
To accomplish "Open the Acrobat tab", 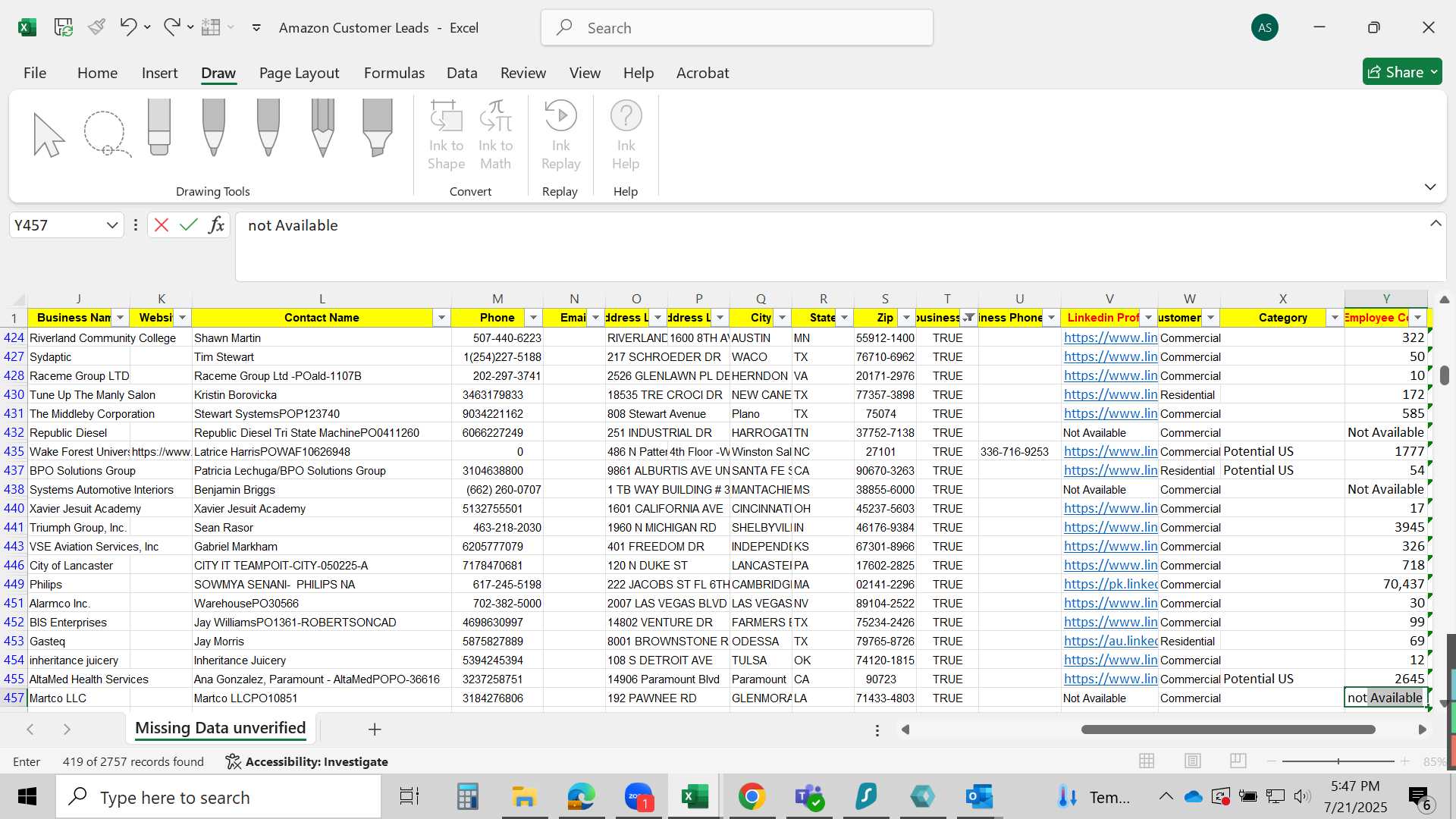I will 702,73.
